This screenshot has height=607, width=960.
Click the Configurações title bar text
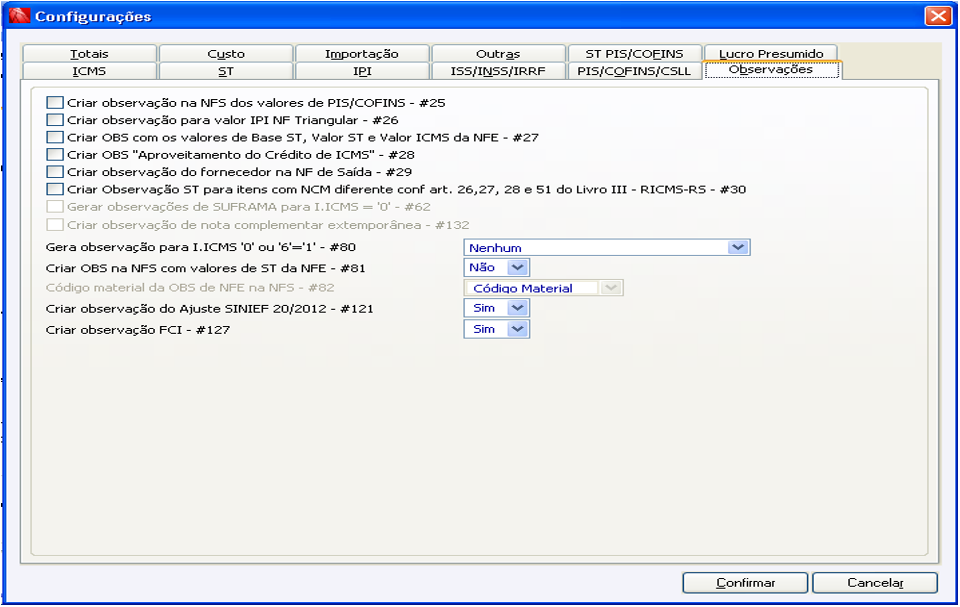coord(93,16)
